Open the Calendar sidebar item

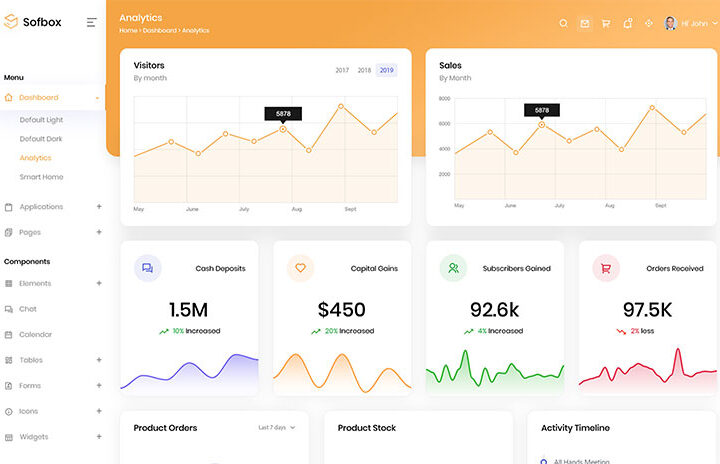click(x=35, y=334)
